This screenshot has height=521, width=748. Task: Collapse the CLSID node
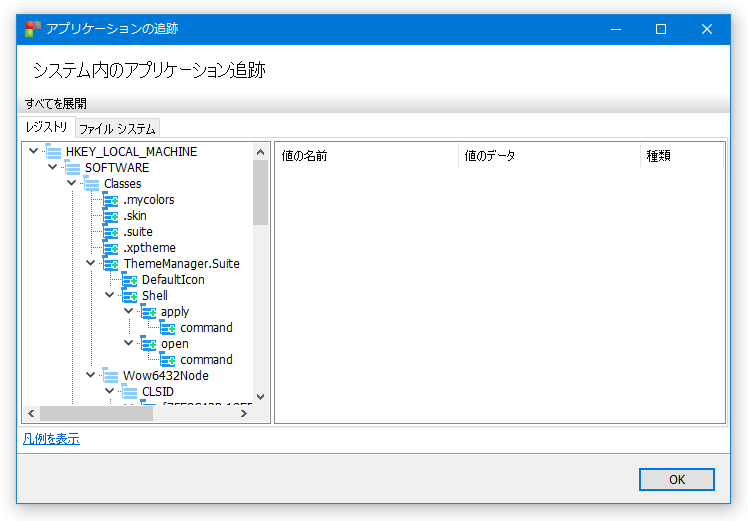(x=110, y=391)
